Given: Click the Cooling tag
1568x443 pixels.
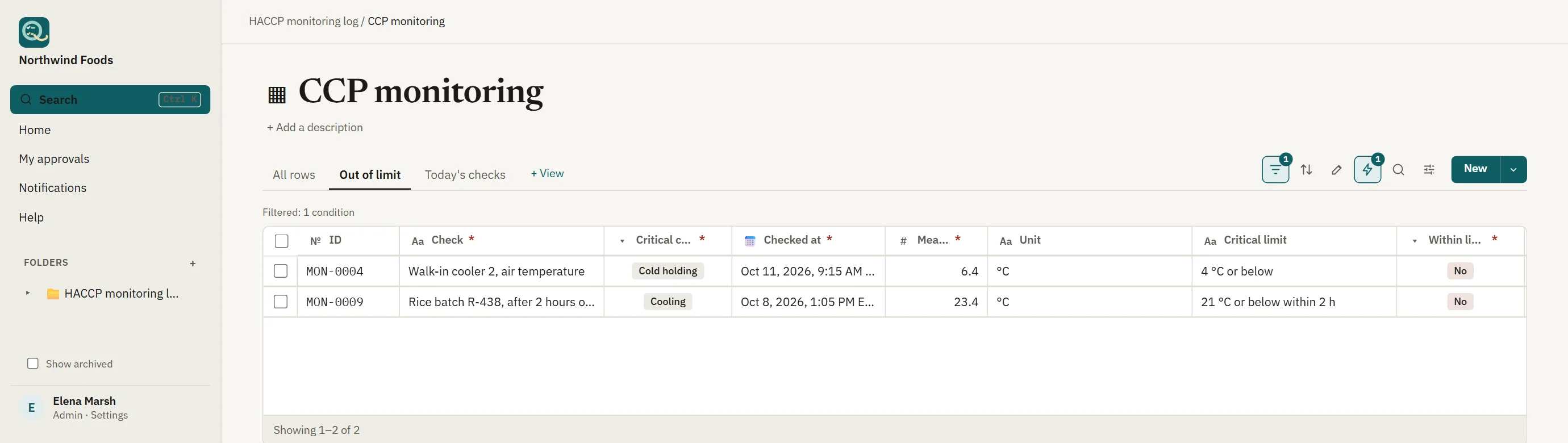Looking at the screenshot, I should 668,302.
